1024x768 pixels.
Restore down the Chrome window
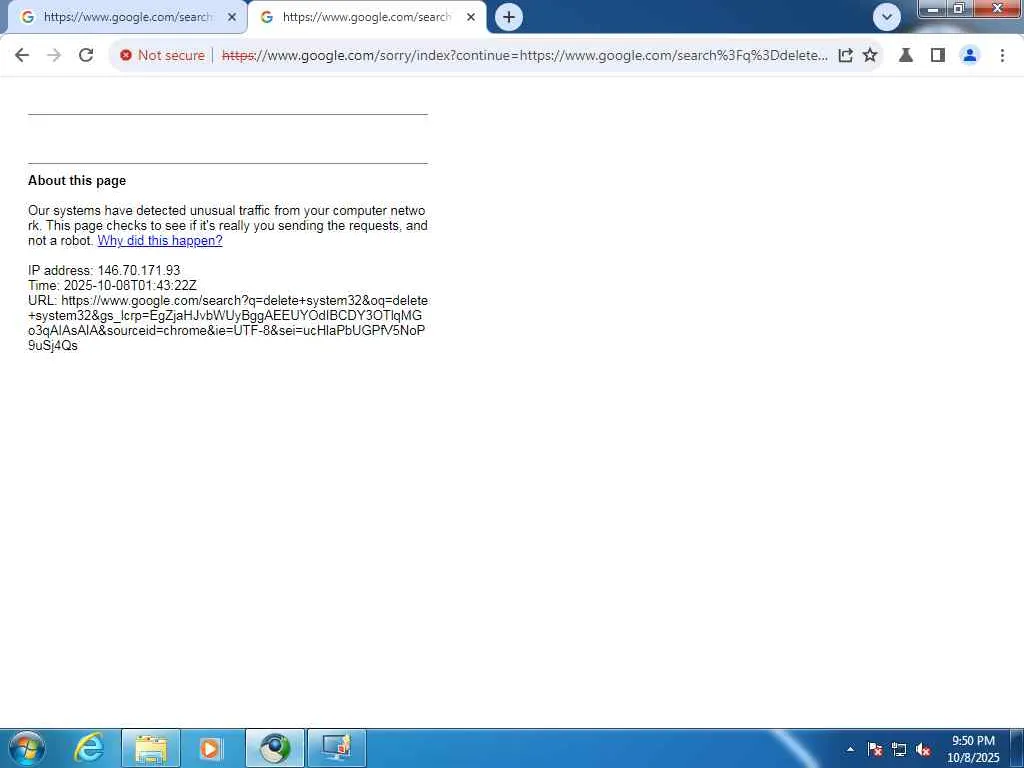[x=959, y=8]
